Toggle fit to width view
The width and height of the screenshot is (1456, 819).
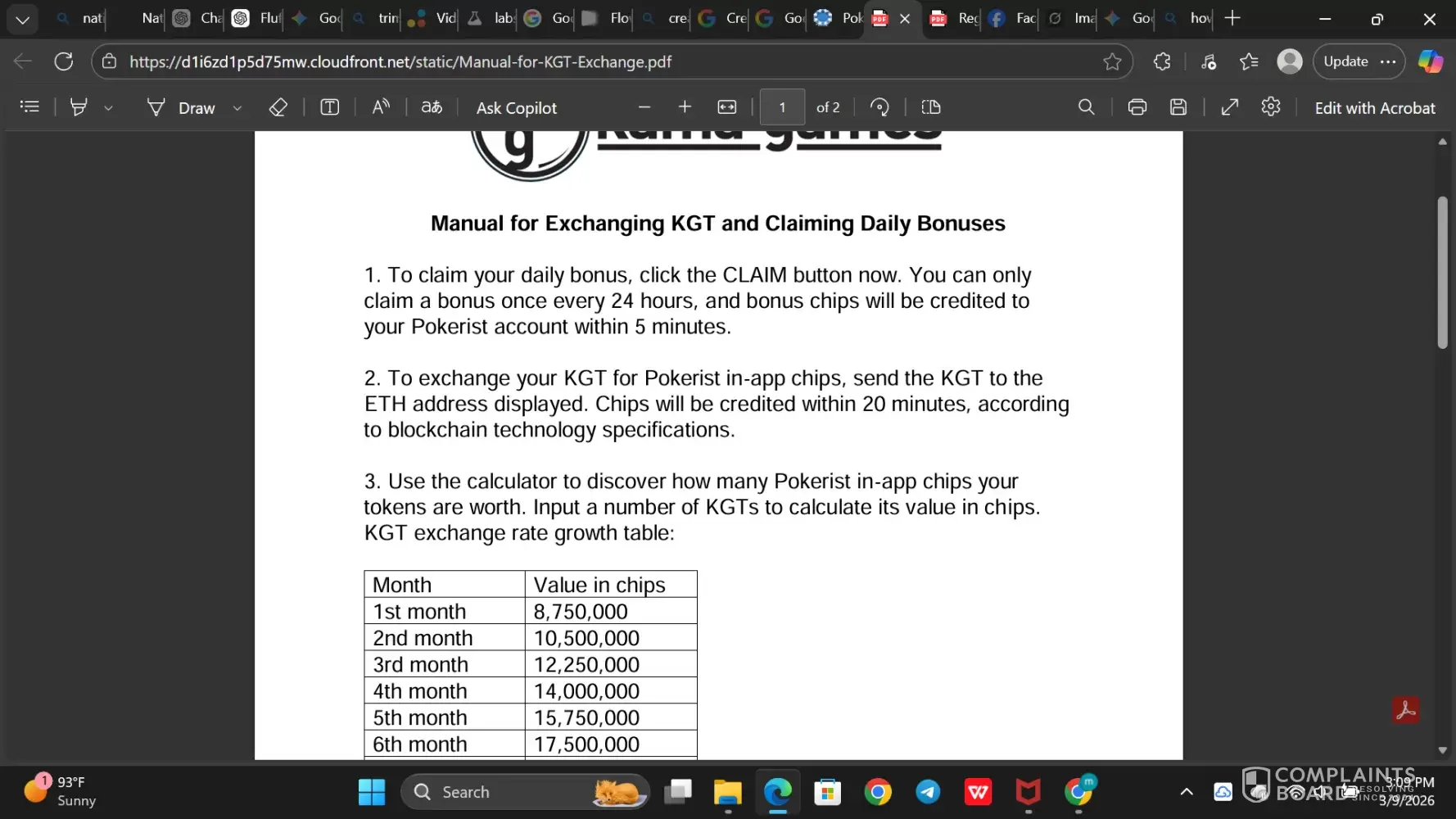point(726,107)
